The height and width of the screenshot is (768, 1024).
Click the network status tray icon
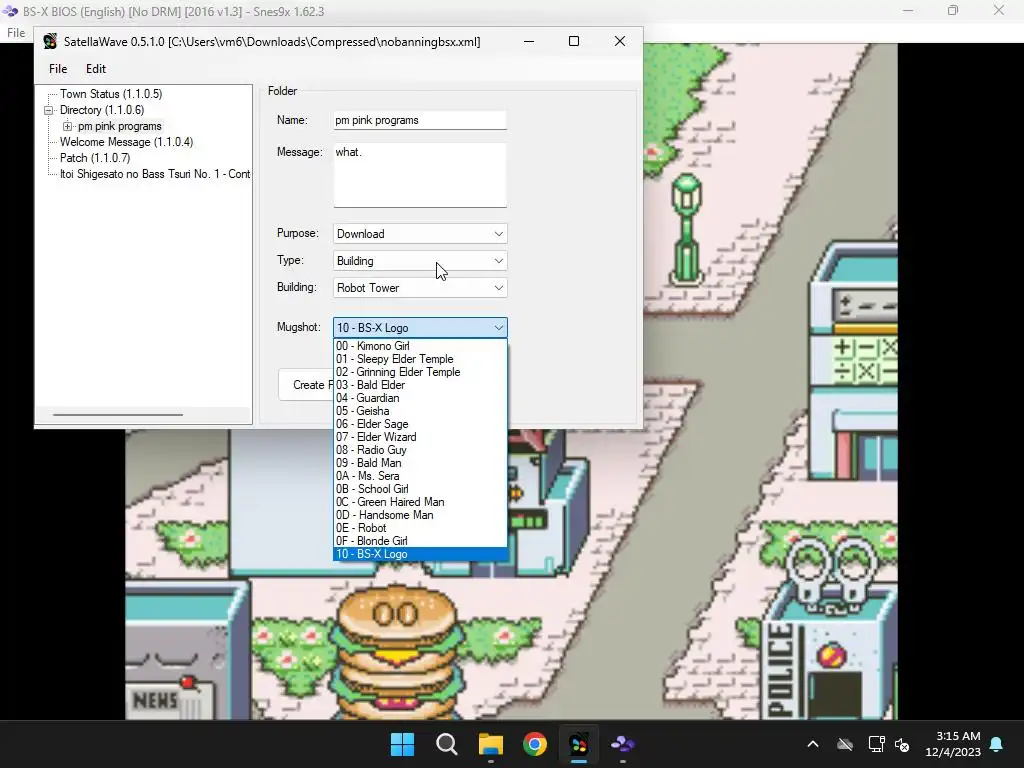(x=876, y=744)
